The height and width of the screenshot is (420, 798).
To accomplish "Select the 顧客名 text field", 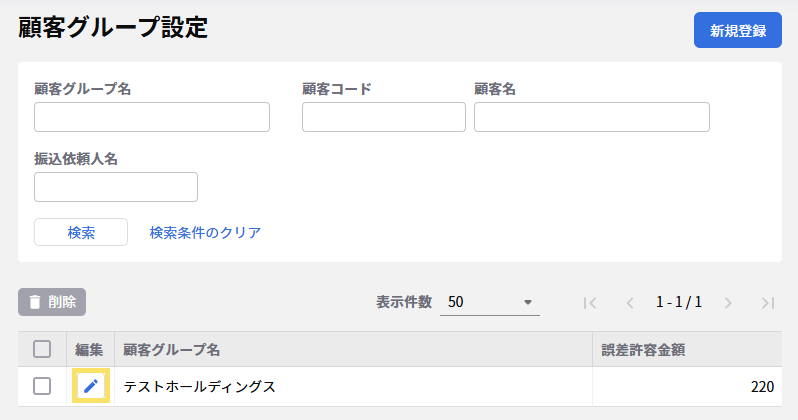I will tap(591, 117).
